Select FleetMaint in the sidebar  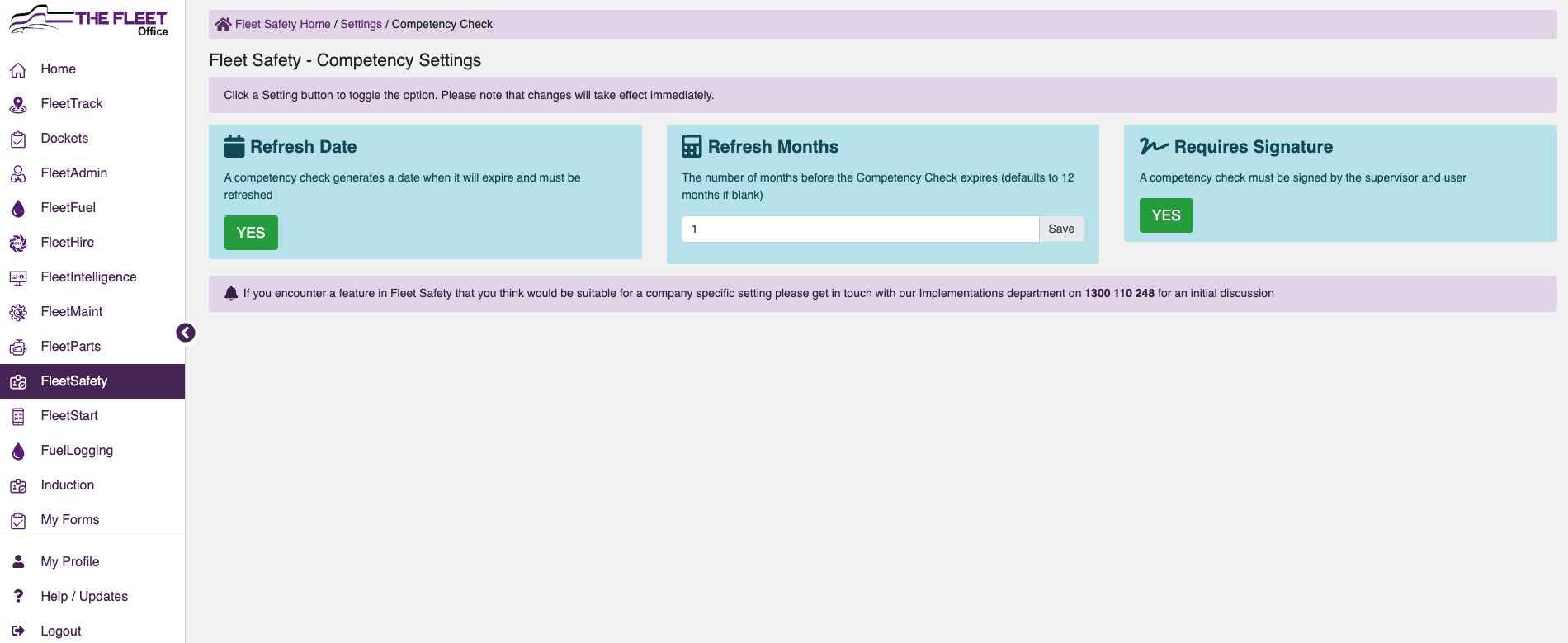pyautogui.click(x=92, y=312)
